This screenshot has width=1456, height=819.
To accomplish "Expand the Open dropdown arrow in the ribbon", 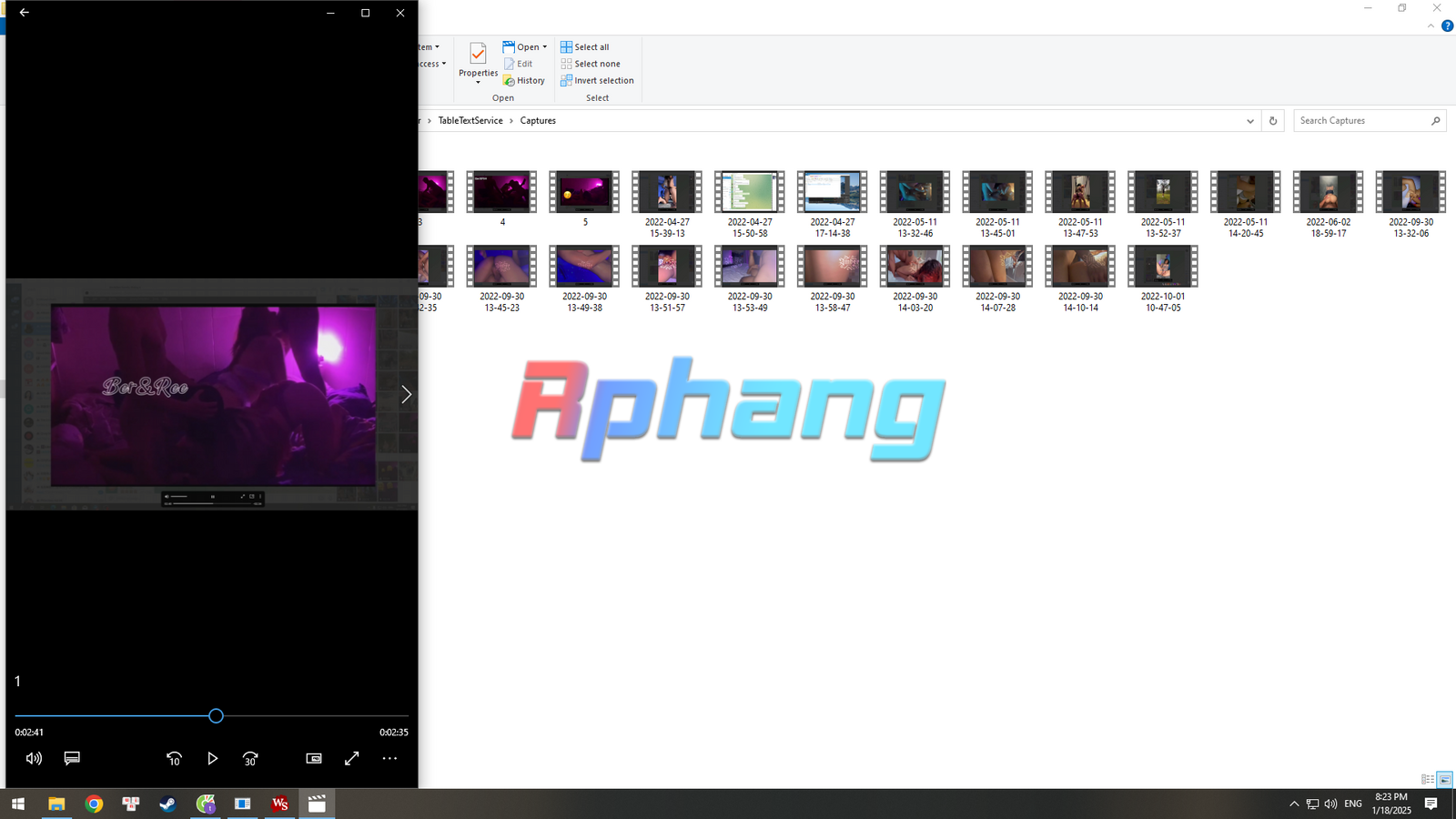I will [545, 47].
